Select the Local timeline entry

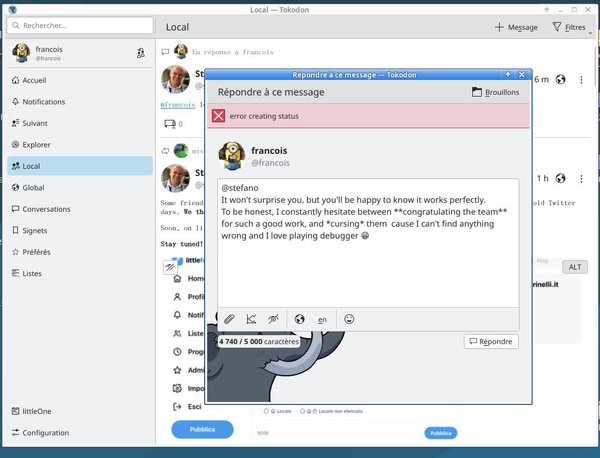80,166
